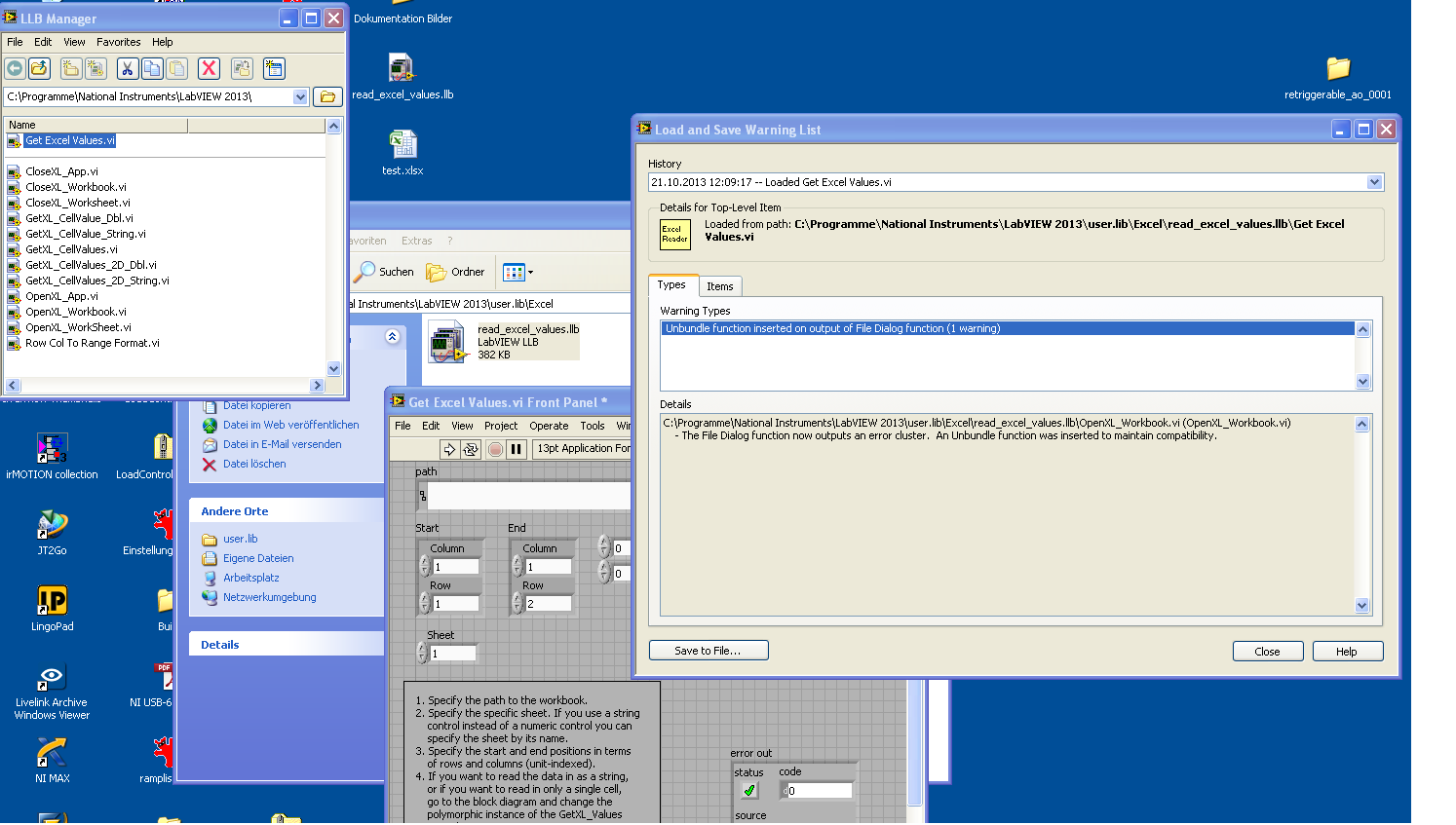Click Run Continuously in Front Panel toolbar
1456x825 pixels.
point(472,449)
